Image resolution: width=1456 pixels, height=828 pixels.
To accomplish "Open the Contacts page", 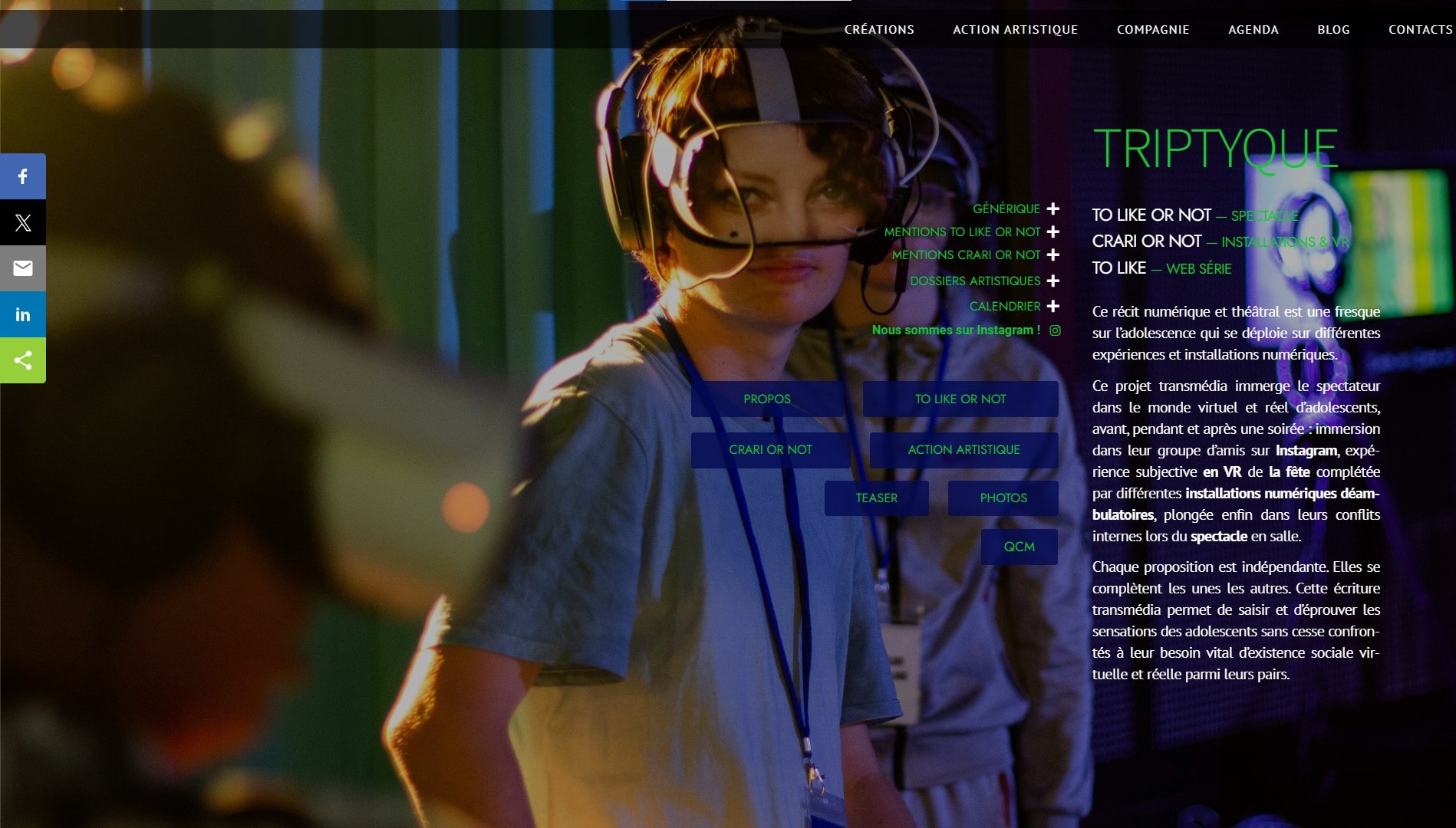I will click(1419, 30).
